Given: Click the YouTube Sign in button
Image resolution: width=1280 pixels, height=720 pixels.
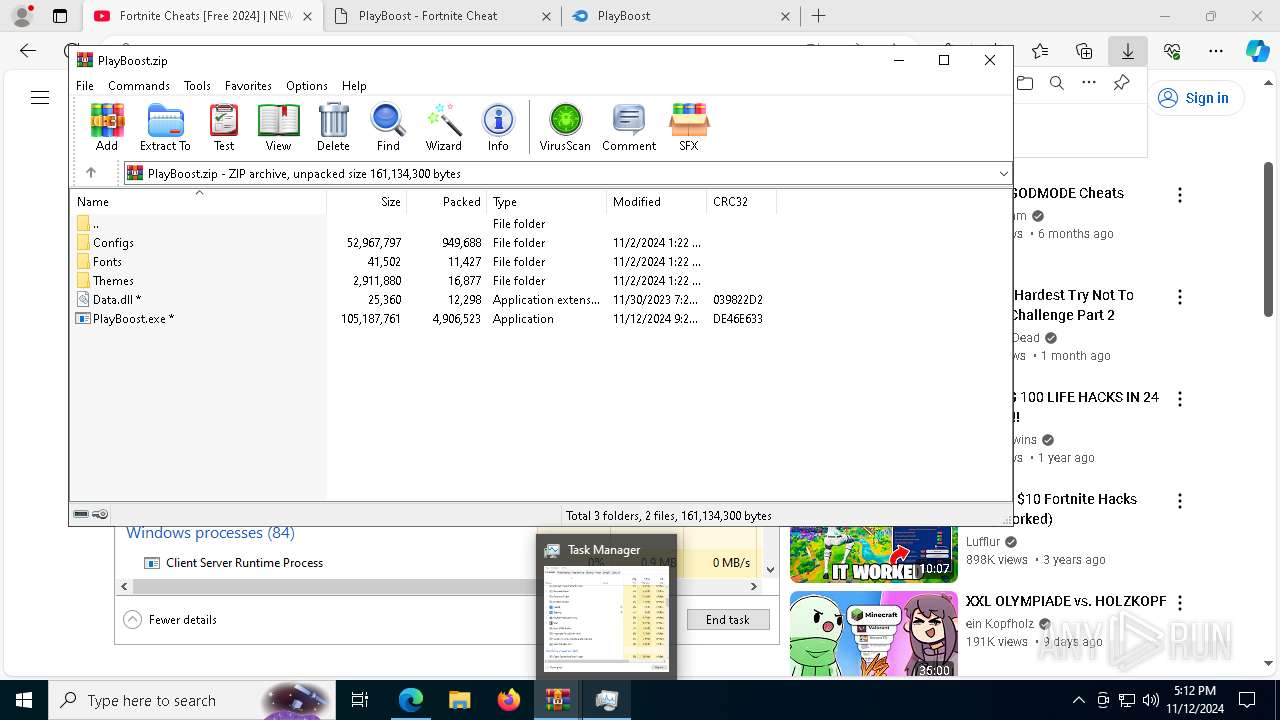Looking at the screenshot, I should 1194,98.
